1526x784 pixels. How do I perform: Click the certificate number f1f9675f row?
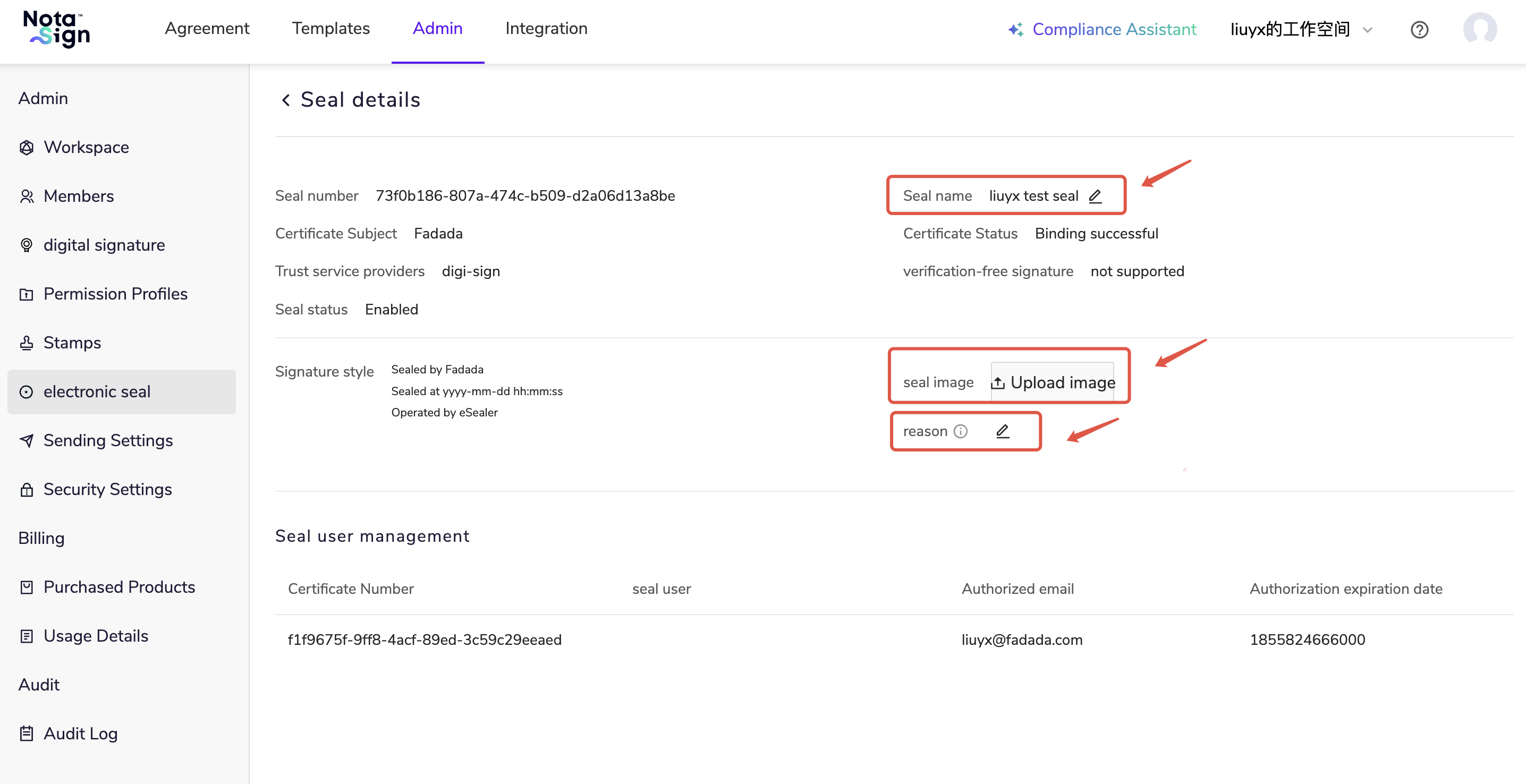[x=424, y=640]
